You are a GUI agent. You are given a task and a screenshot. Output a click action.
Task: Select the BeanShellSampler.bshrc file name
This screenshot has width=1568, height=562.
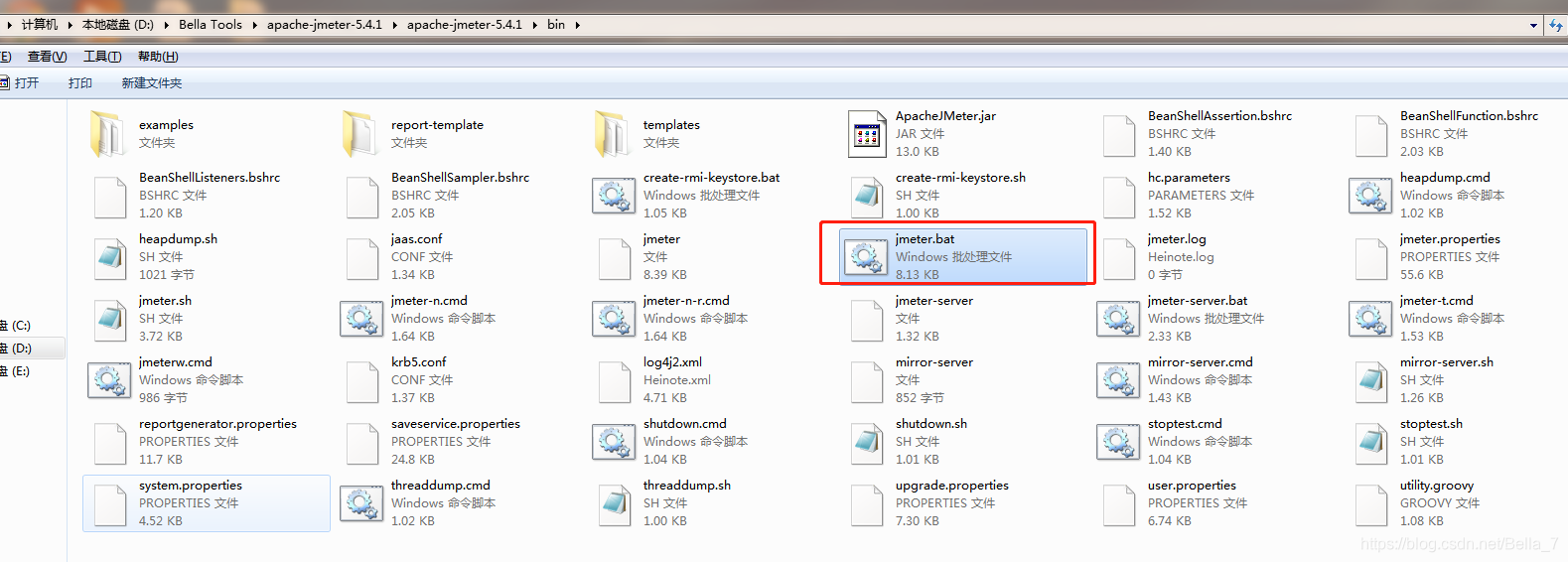click(x=460, y=178)
